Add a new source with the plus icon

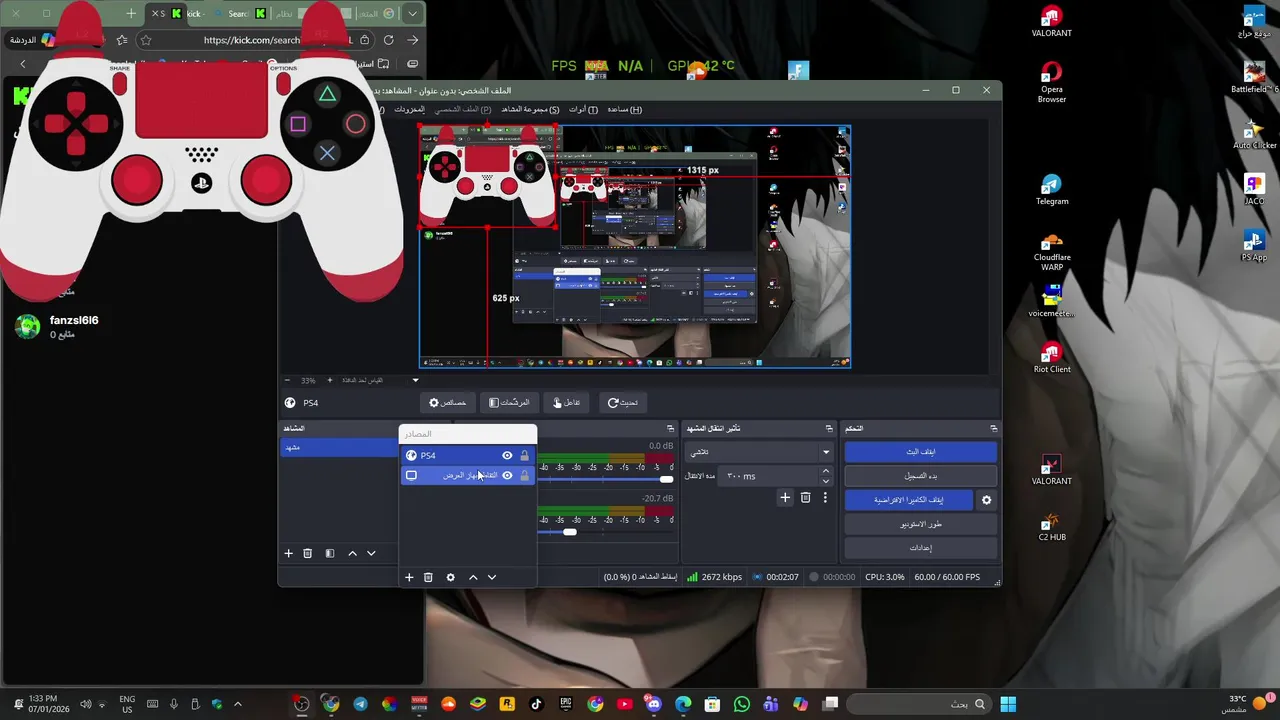[408, 577]
